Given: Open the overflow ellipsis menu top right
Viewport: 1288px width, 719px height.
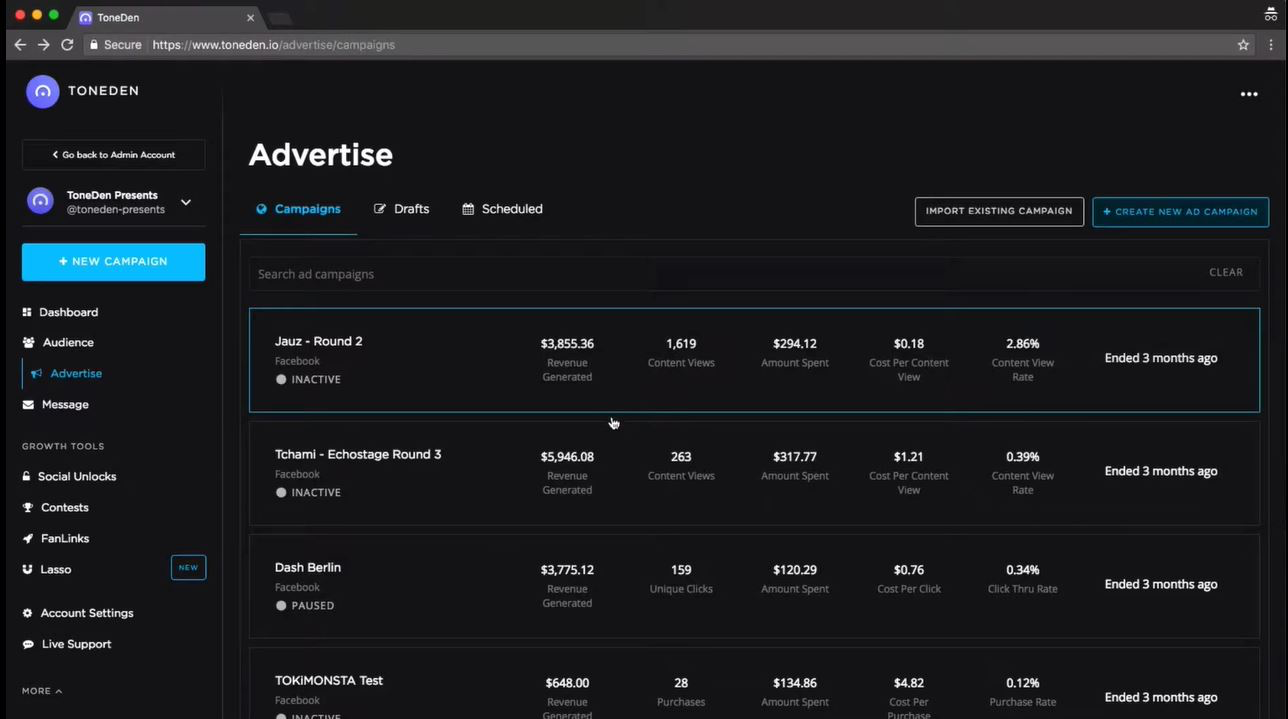Looking at the screenshot, I should [x=1249, y=94].
